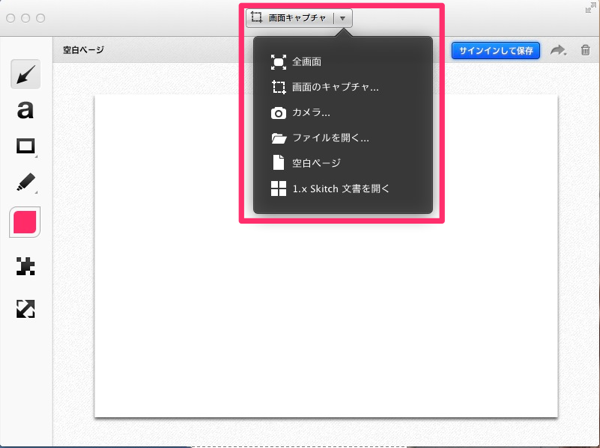Select the Arrow tool

(x=26, y=74)
